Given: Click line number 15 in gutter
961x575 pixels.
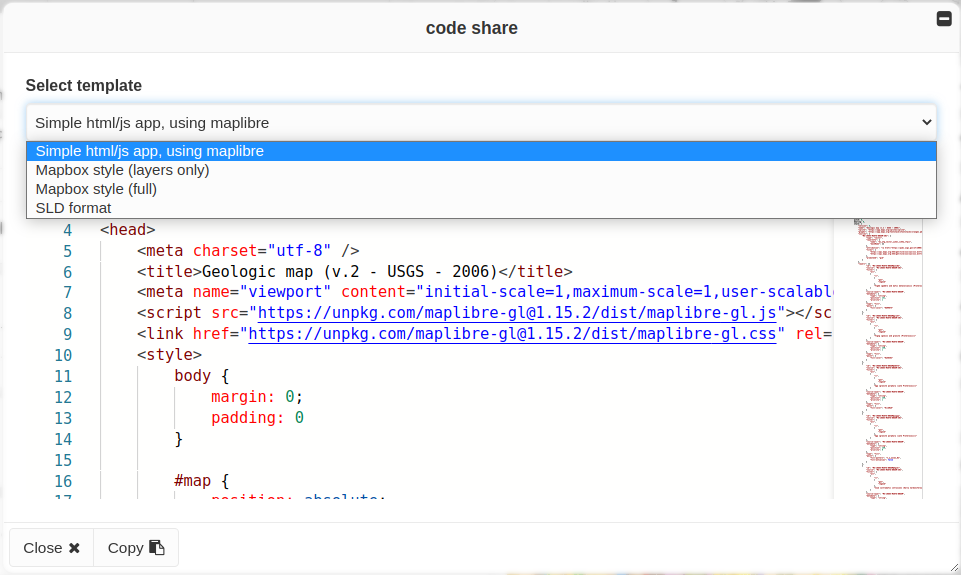Looking at the screenshot, I should pyautogui.click(x=63, y=460).
